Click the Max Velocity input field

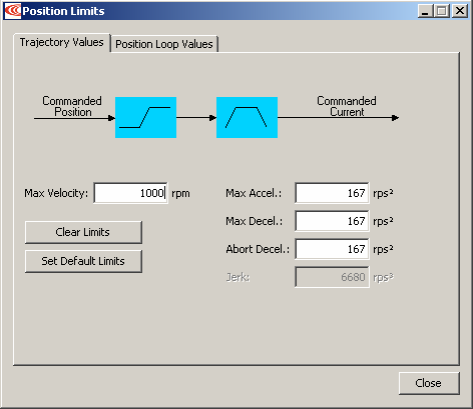(x=131, y=193)
